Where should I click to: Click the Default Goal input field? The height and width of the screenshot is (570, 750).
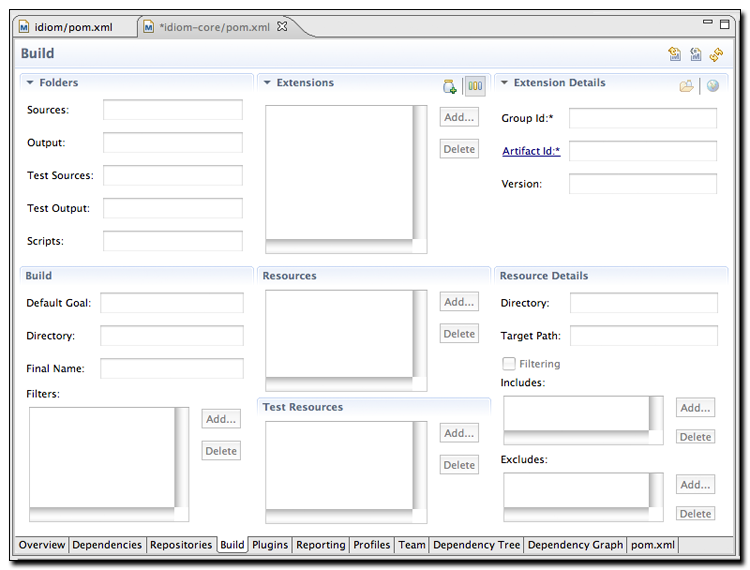171,303
